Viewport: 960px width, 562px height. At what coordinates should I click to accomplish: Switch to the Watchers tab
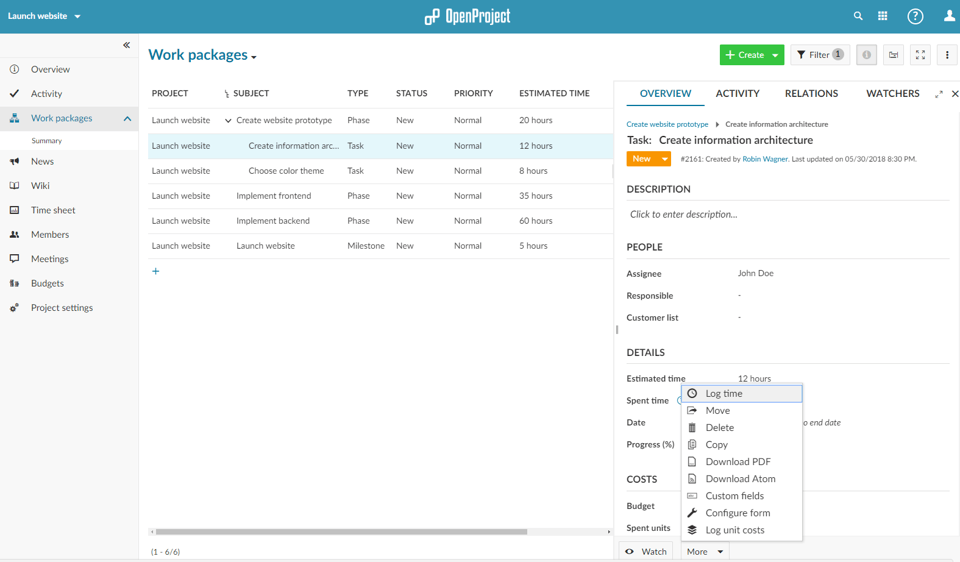(x=892, y=94)
